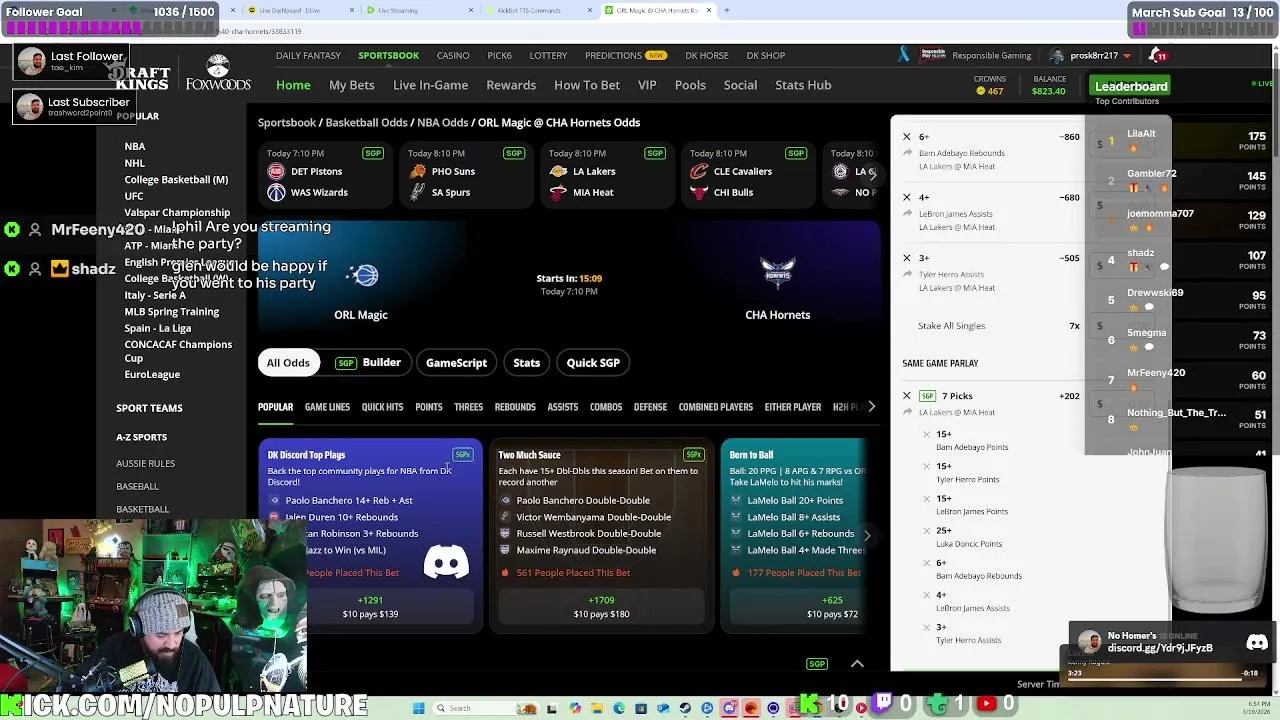
Task: Click the Discord logo on DK Discord card
Action: (446, 563)
